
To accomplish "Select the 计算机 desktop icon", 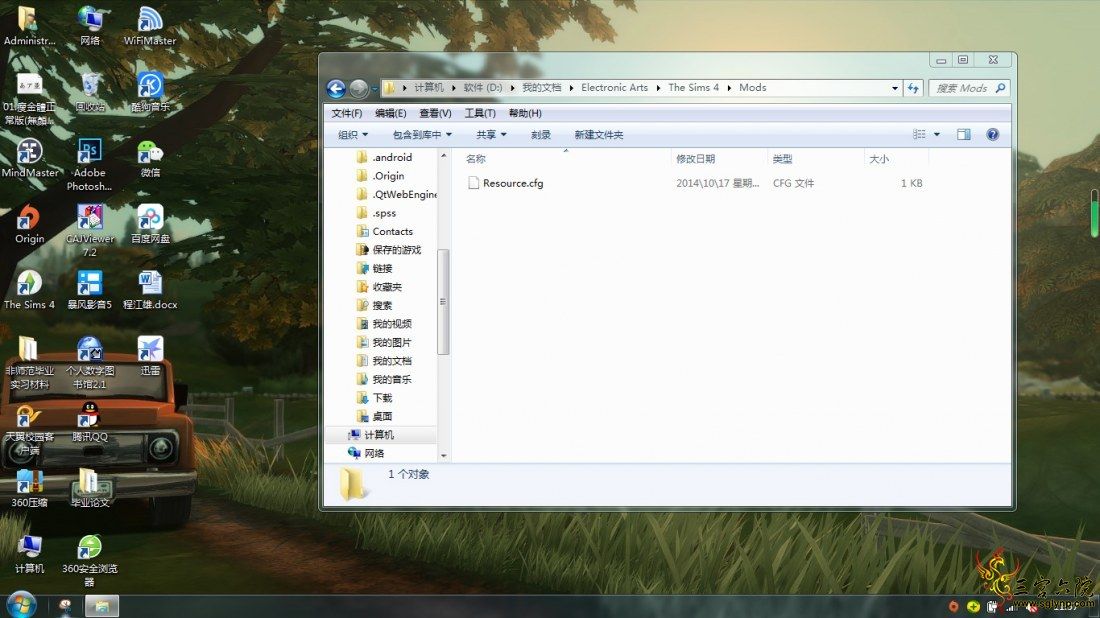I will point(29,554).
